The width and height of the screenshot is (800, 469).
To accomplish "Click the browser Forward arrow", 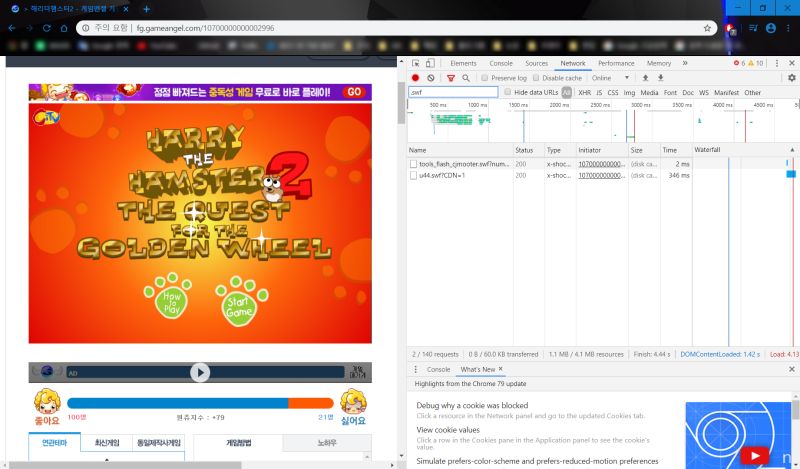I will 30,28.
